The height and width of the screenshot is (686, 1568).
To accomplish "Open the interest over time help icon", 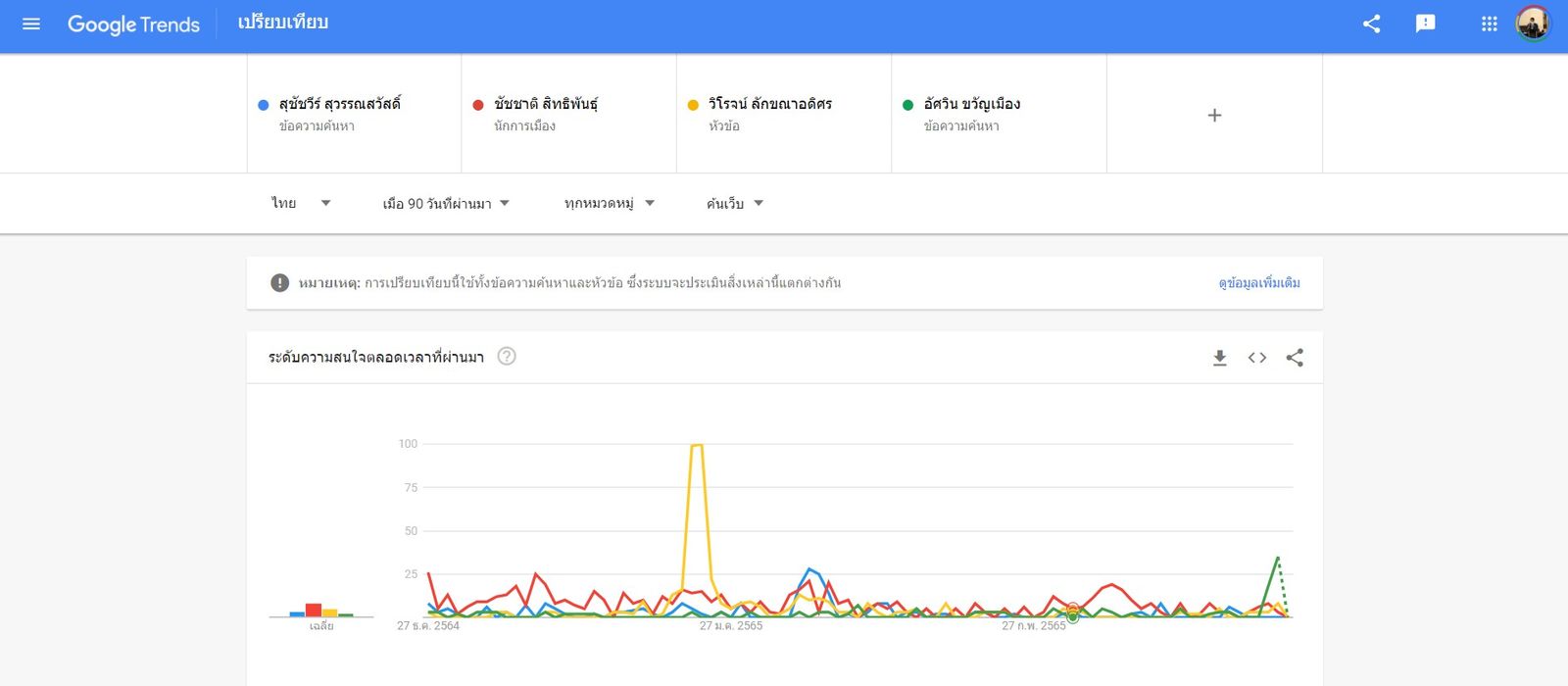I will pyautogui.click(x=507, y=357).
